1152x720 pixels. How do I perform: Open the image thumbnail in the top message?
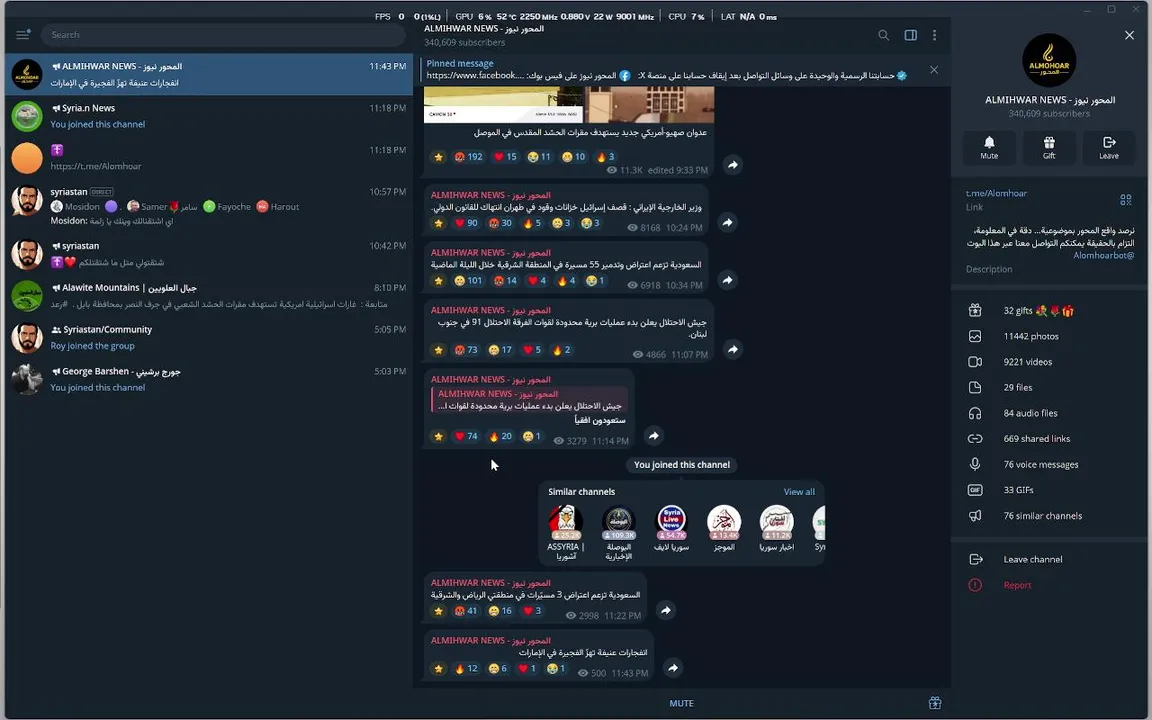click(569, 104)
